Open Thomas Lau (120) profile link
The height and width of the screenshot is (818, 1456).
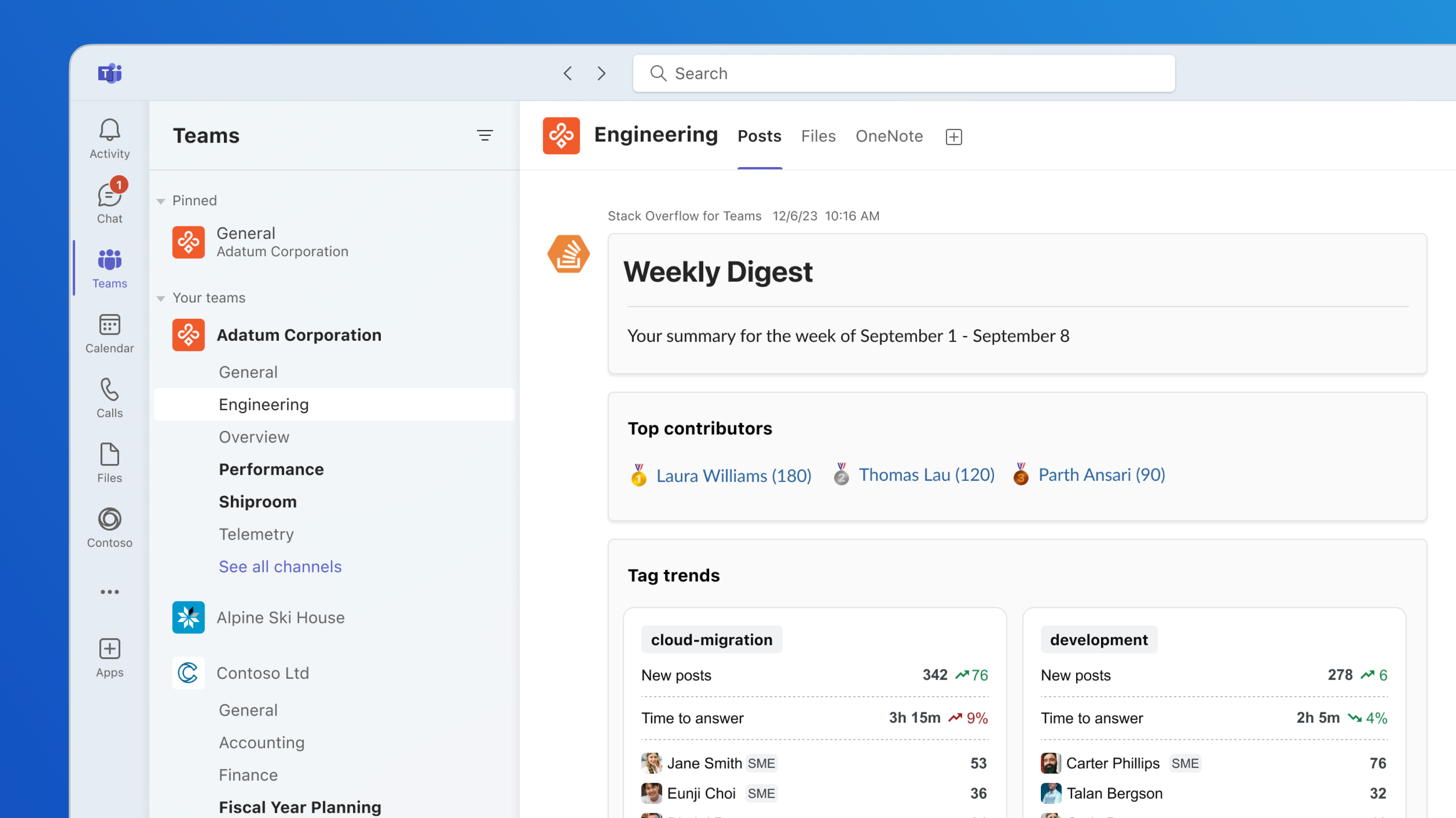click(927, 475)
